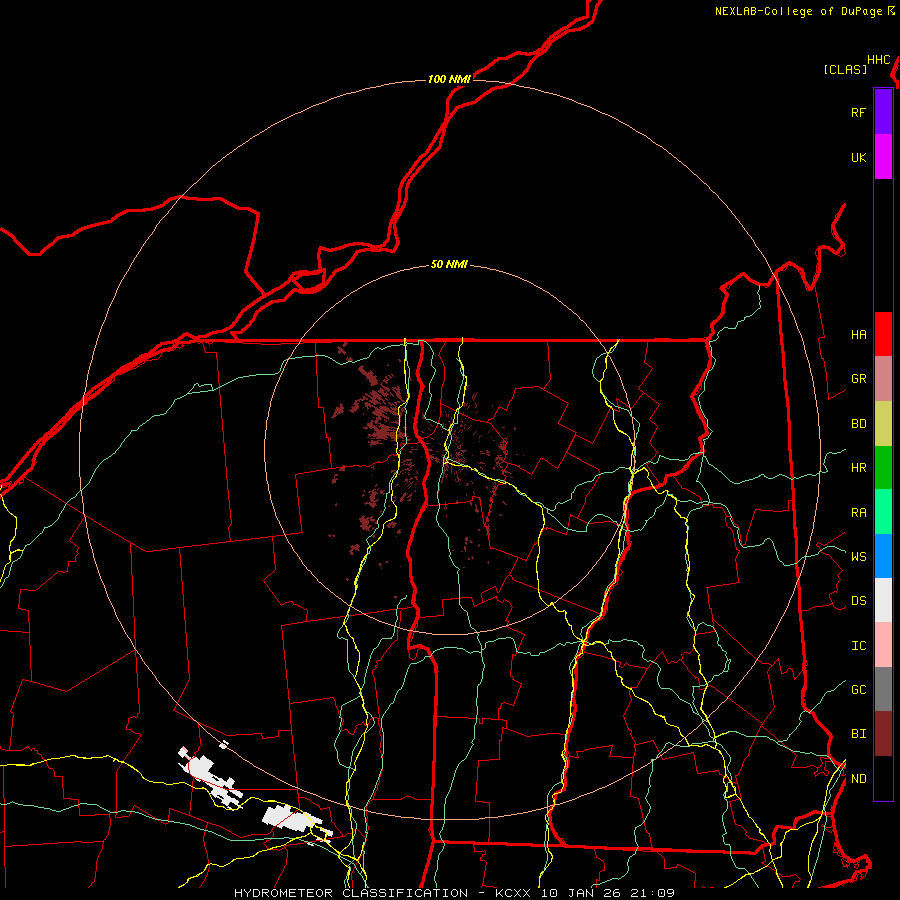Click the NEXLAB-College of DuPage credit text
900x900 pixels.
pos(798,11)
